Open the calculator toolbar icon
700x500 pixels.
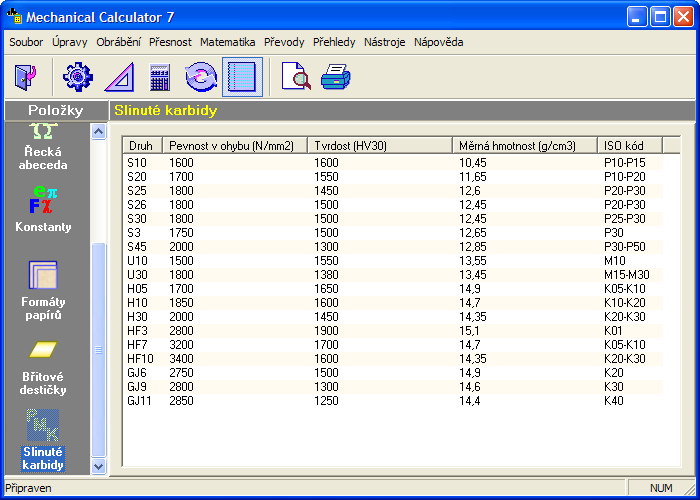point(160,77)
